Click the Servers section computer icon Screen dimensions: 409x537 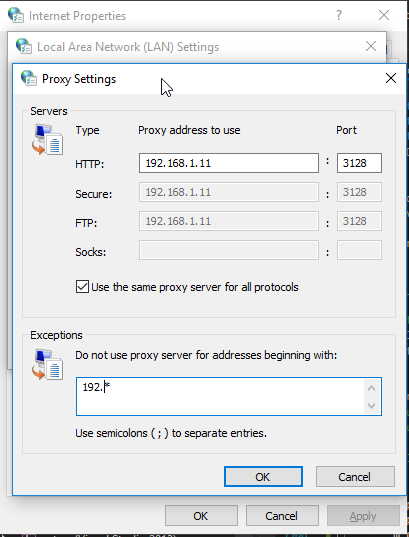(x=48, y=140)
